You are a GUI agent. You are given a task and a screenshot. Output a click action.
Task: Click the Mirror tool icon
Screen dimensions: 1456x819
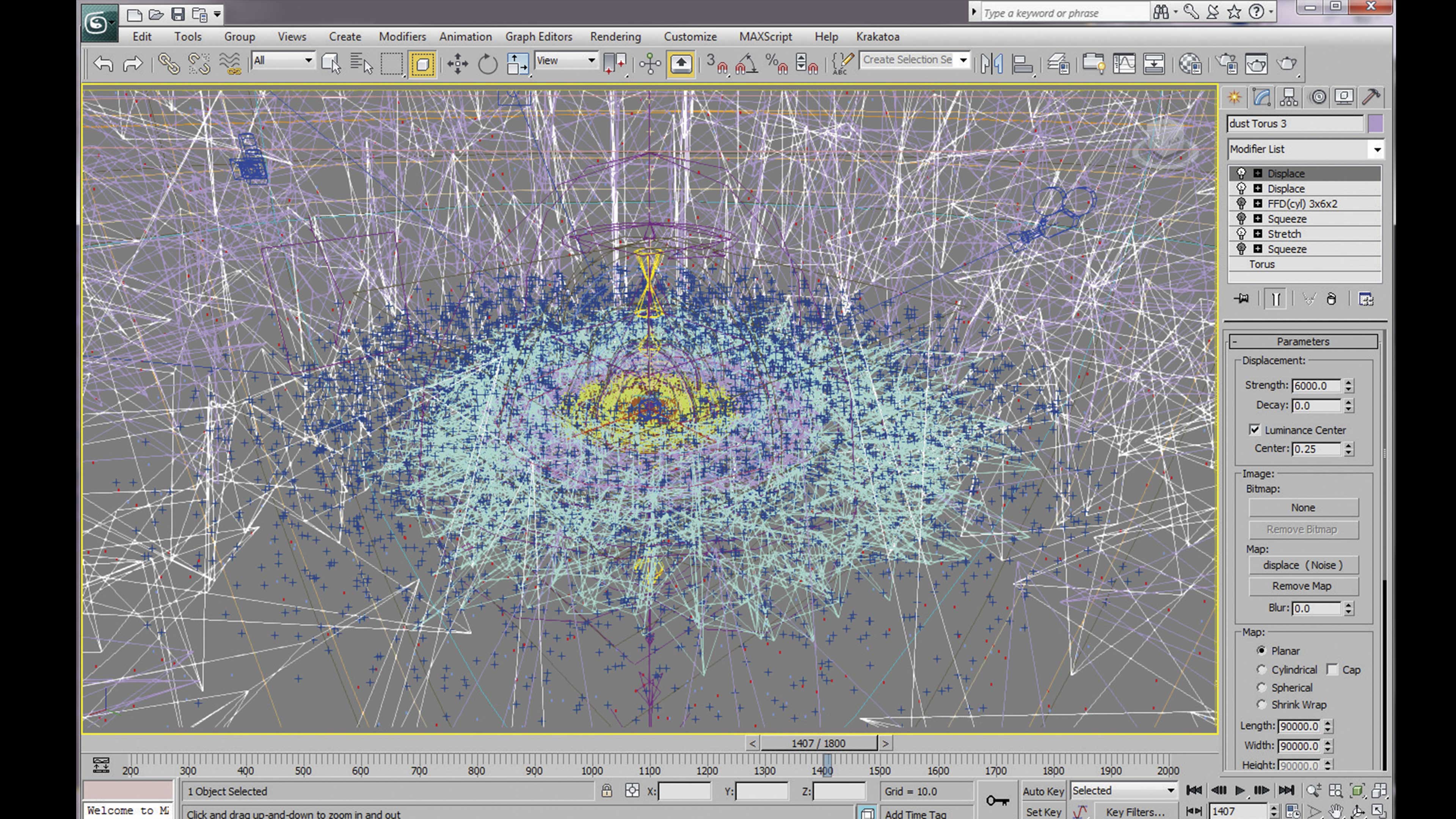992,63
